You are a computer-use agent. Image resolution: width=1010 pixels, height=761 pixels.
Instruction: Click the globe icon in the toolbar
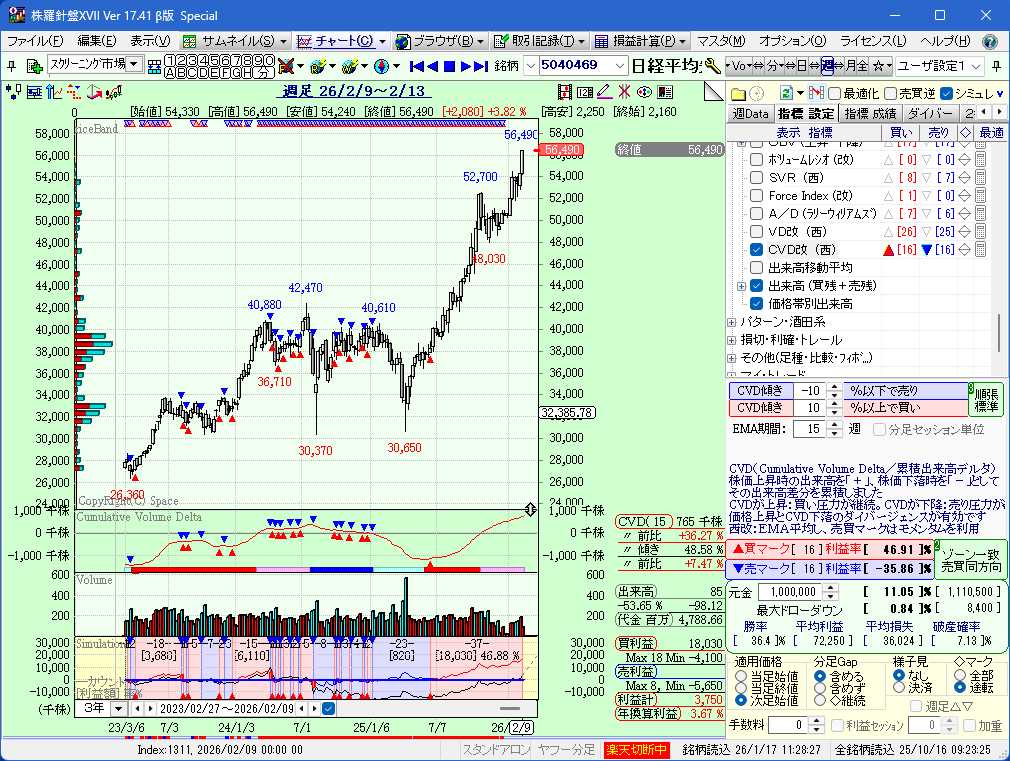coord(381,66)
